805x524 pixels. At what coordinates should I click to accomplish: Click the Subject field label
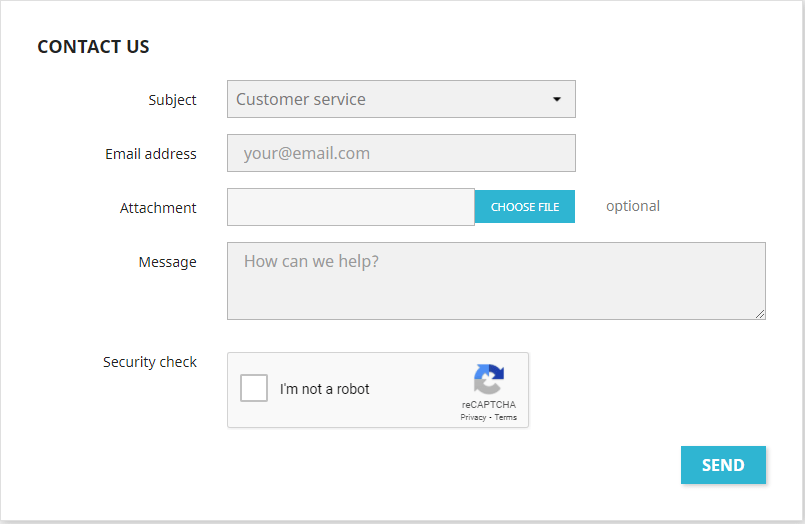tap(173, 100)
